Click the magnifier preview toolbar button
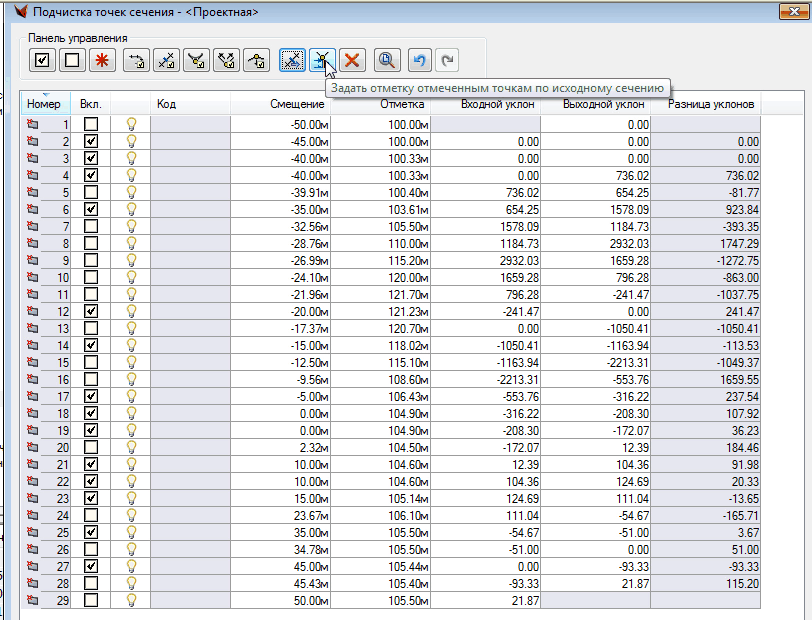The width and height of the screenshot is (812, 620). pos(386,60)
